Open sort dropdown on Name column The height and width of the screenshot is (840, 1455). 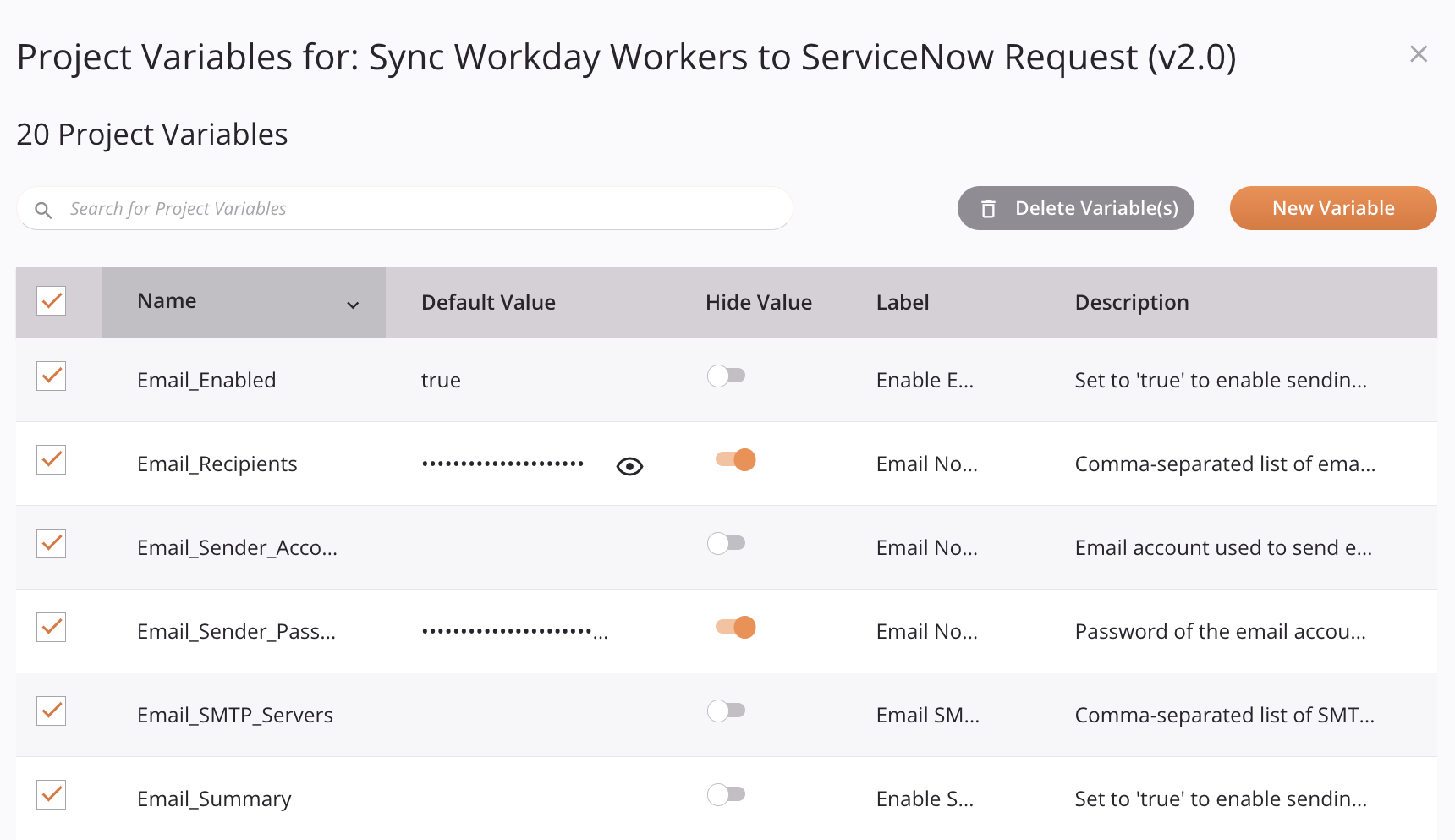click(x=353, y=305)
